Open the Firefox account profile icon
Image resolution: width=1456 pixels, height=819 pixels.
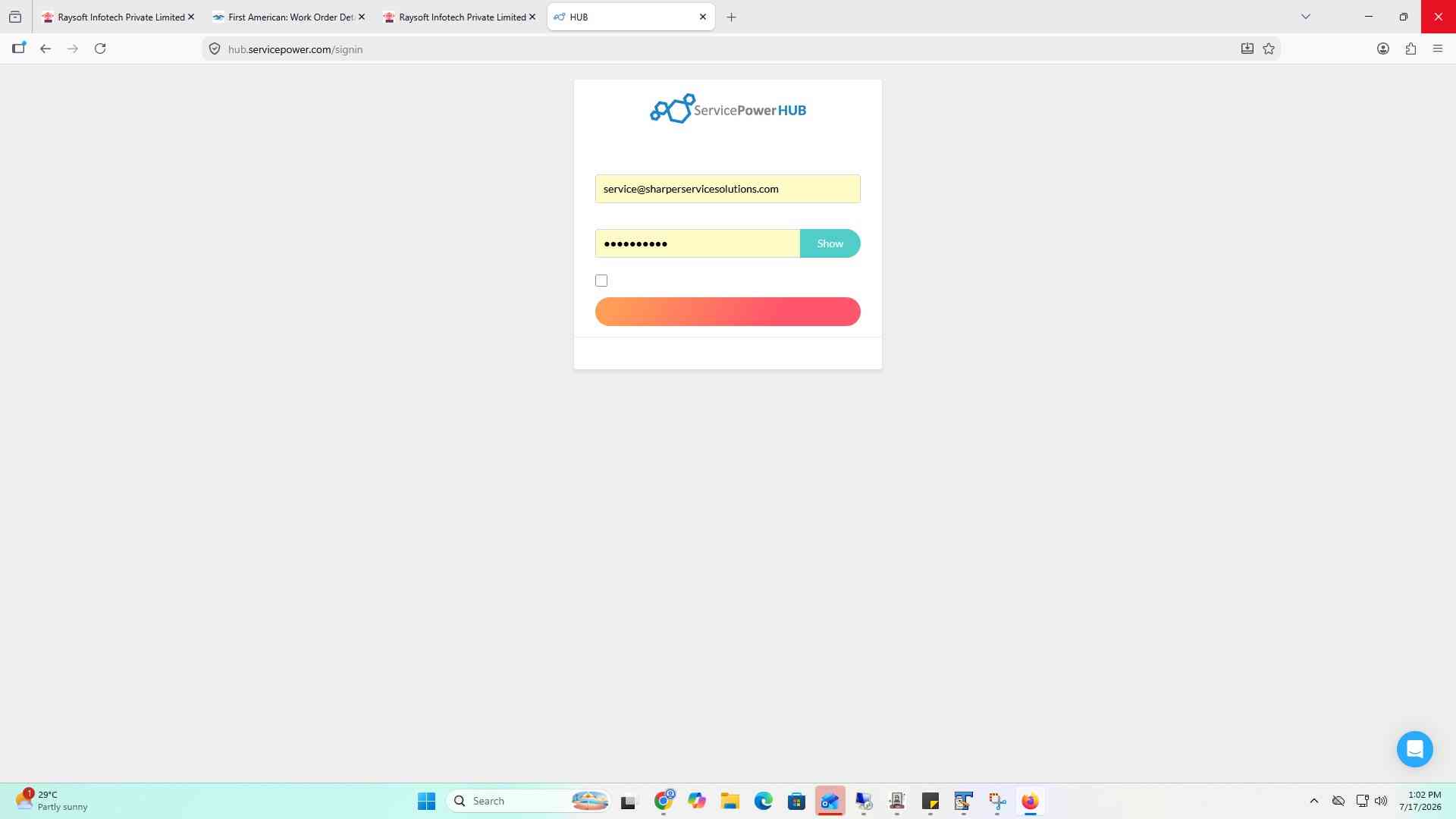coord(1383,49)
